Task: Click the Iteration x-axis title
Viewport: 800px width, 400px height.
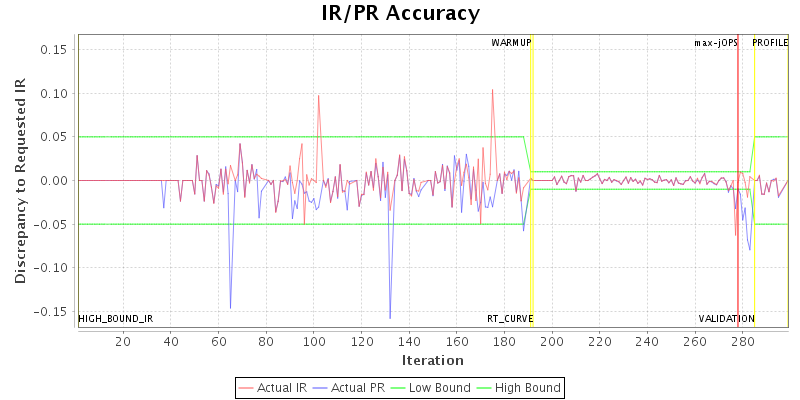Action: click(432, 360)
